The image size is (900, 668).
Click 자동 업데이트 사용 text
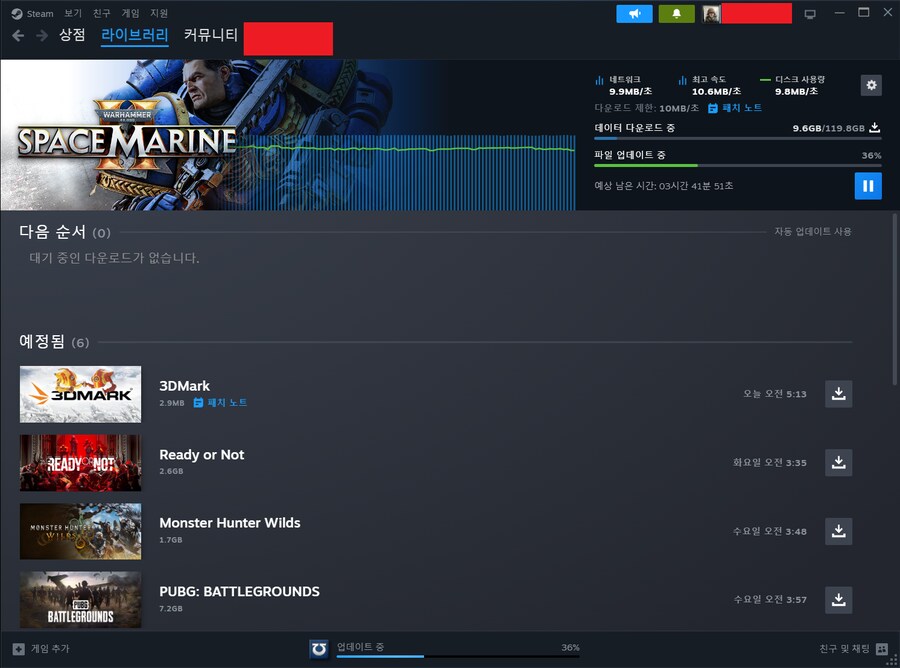coord(813,231)
